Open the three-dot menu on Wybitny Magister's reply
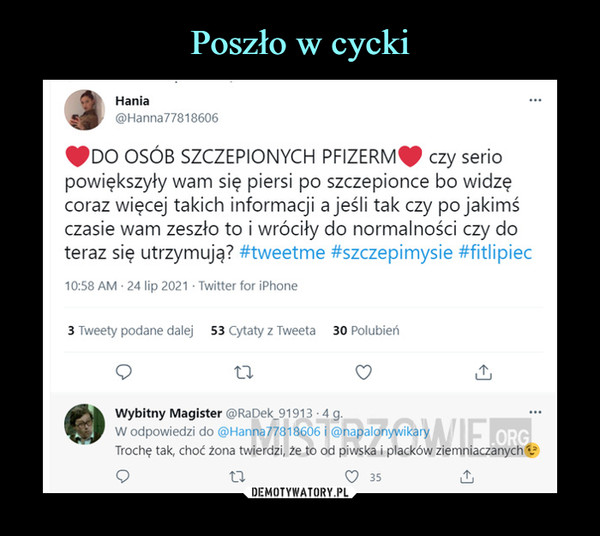The width and height of the screenshot is (600, 536). pyautogui.click(x=535, y=412)
